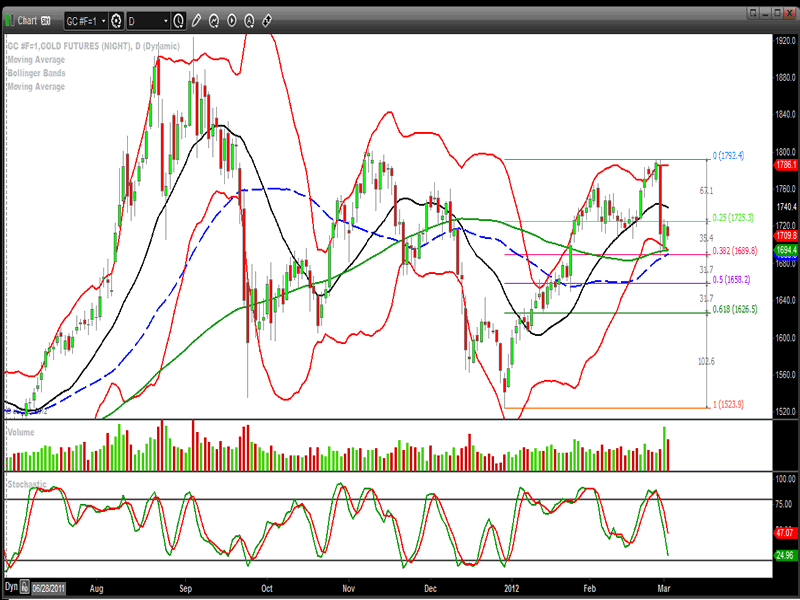Click the SH badge next to Chart

[45, 21]
